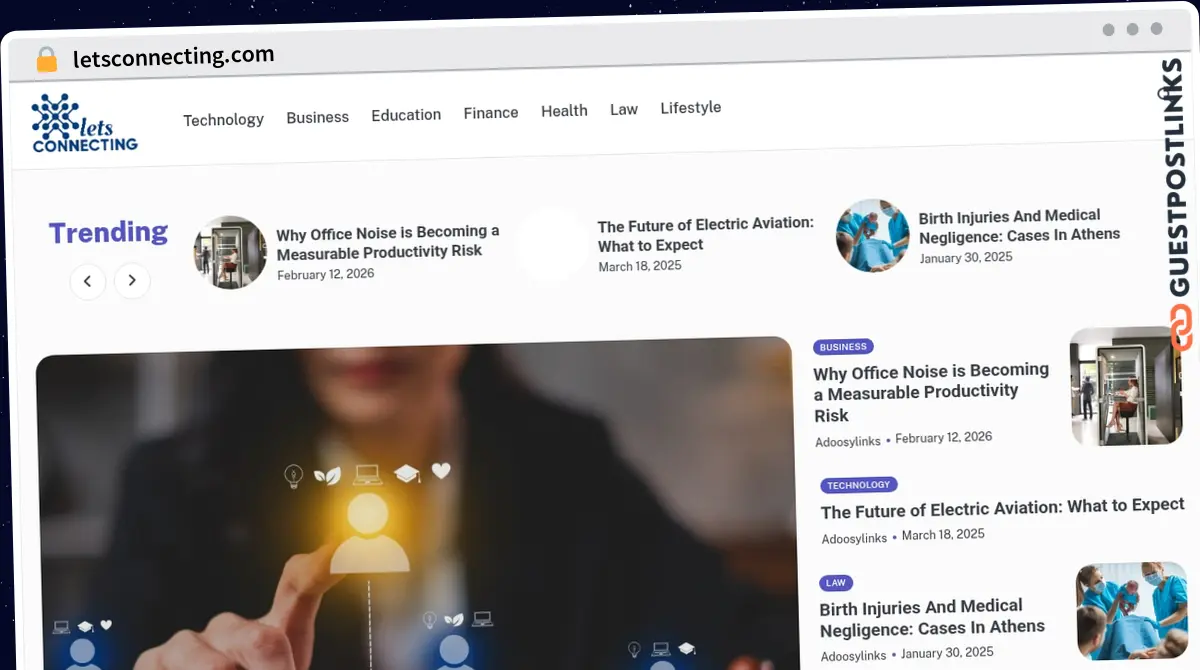Click trending date January 30, 2025

(966, 258)
